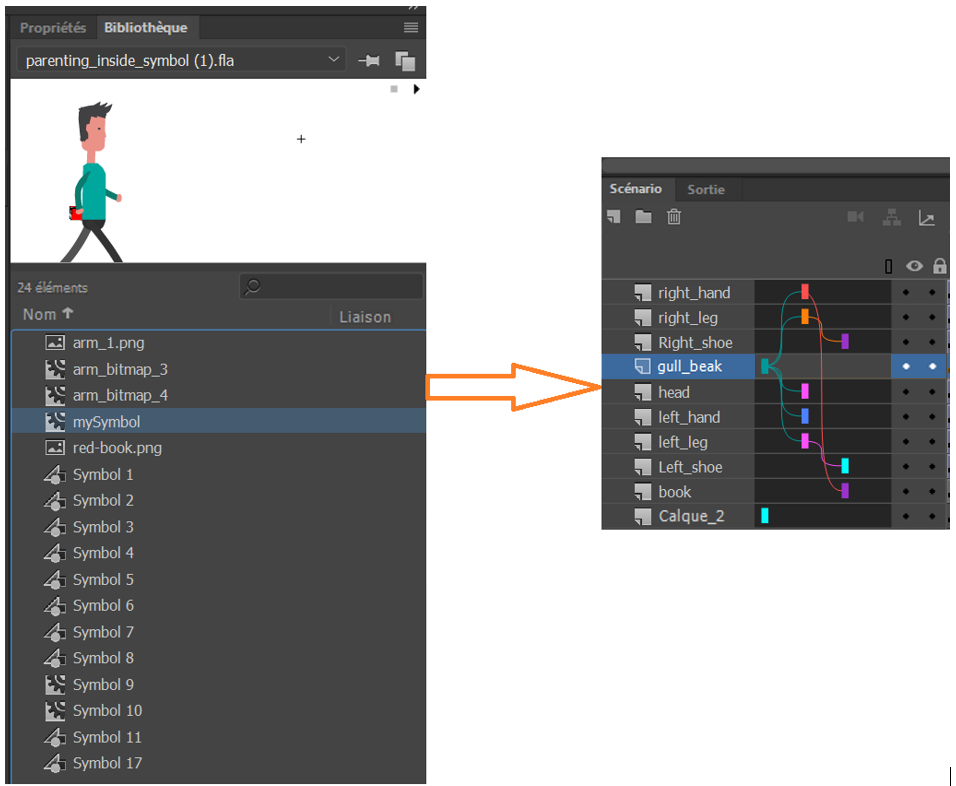This screenshot has width=956, height=786.
Task: Switch to the Sortie tab
Action: click(706, 190)
